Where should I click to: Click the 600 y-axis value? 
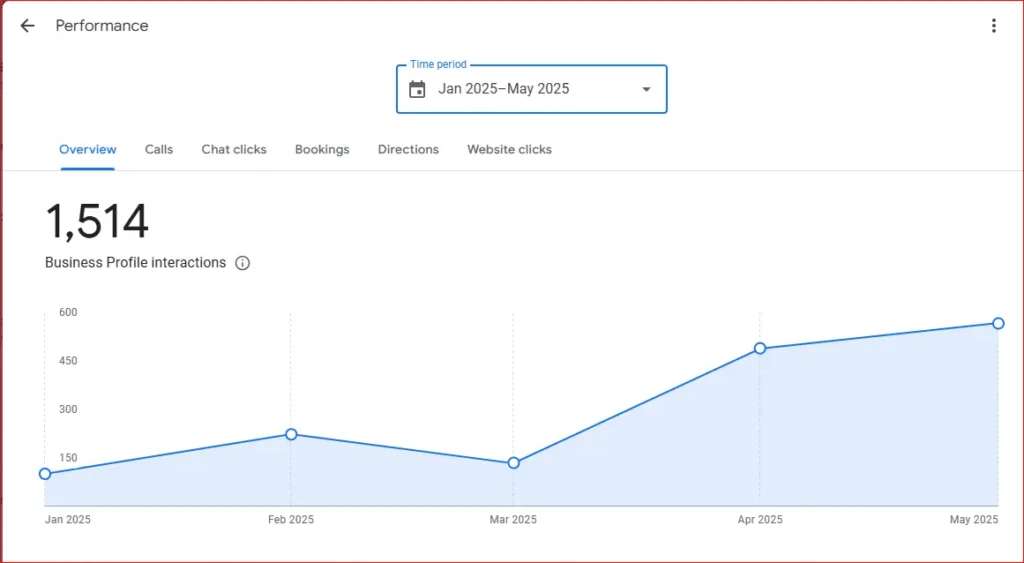coord(68,312)
